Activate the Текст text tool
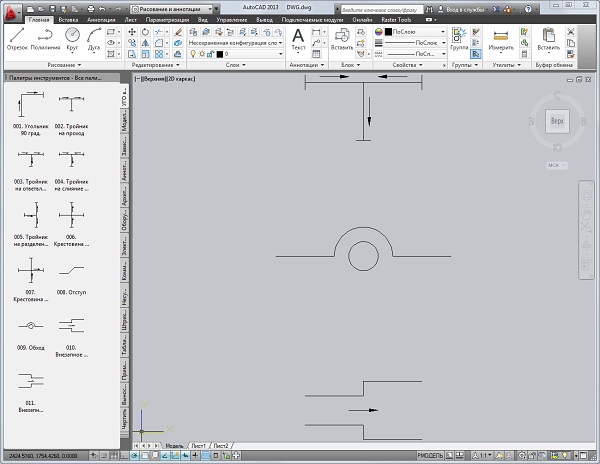 298,38
